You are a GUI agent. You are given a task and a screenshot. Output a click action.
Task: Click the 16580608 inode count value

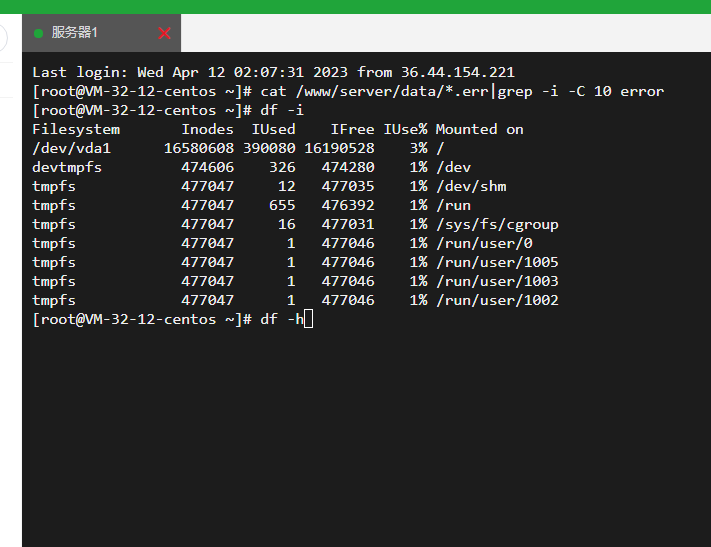199,148
